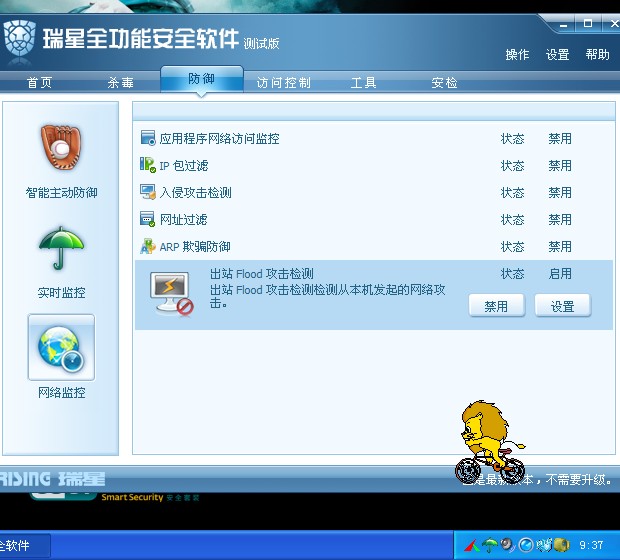Viewport: 620px width, 560px height.
Task: Click the 实时监控 label
Action: 61,293
